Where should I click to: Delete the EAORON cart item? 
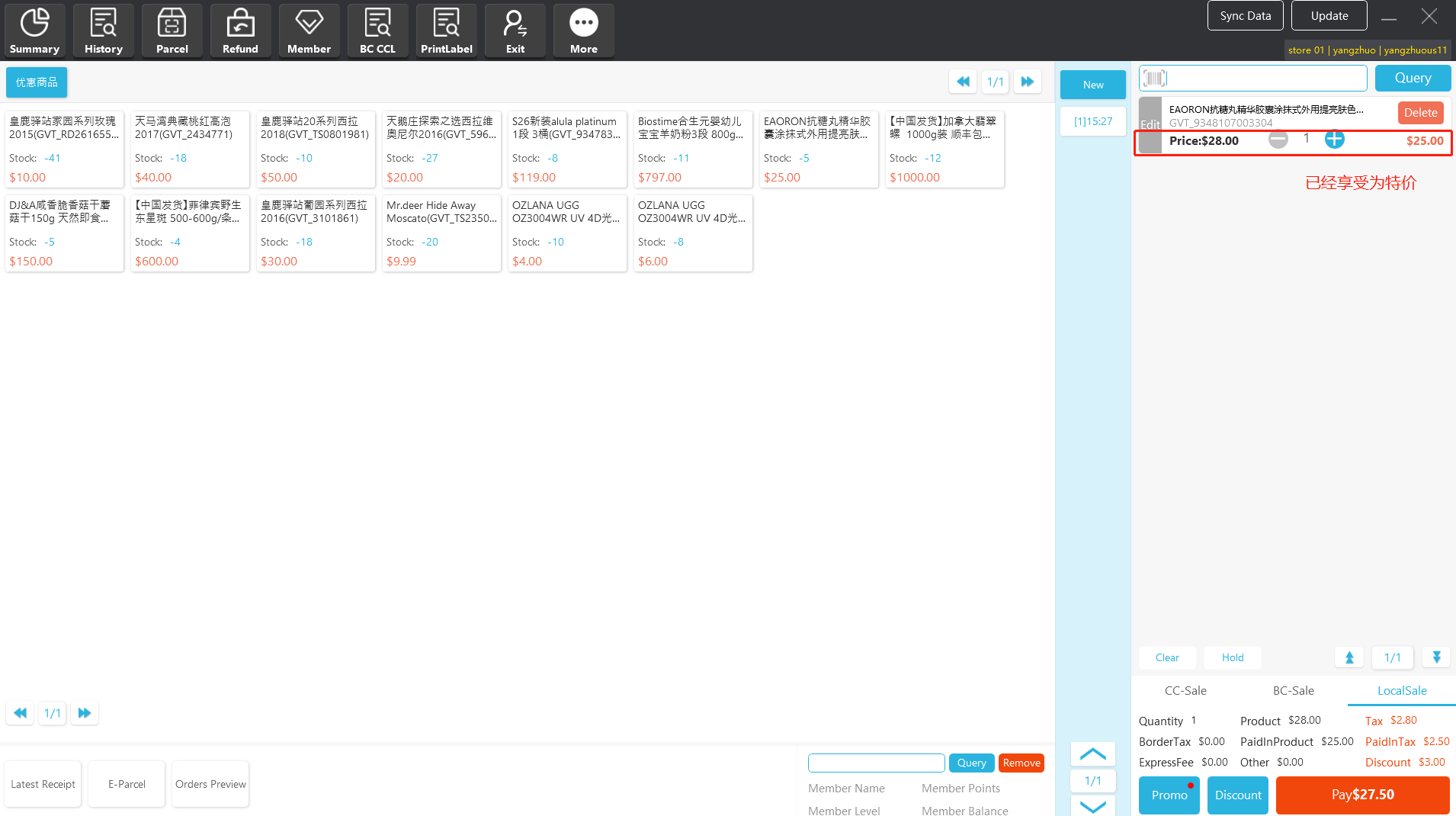click(1420, 113)
